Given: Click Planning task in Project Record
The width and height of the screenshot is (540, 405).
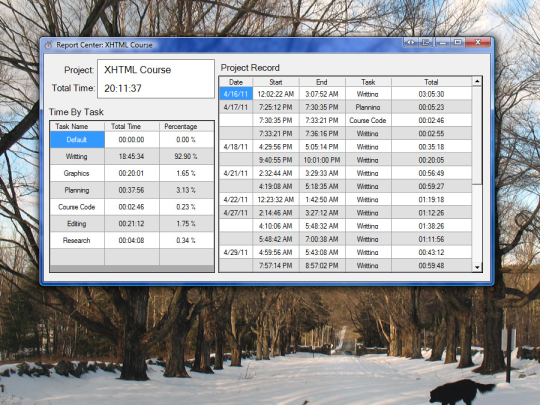Looking at the screenshot, I should tap(368, 107).
